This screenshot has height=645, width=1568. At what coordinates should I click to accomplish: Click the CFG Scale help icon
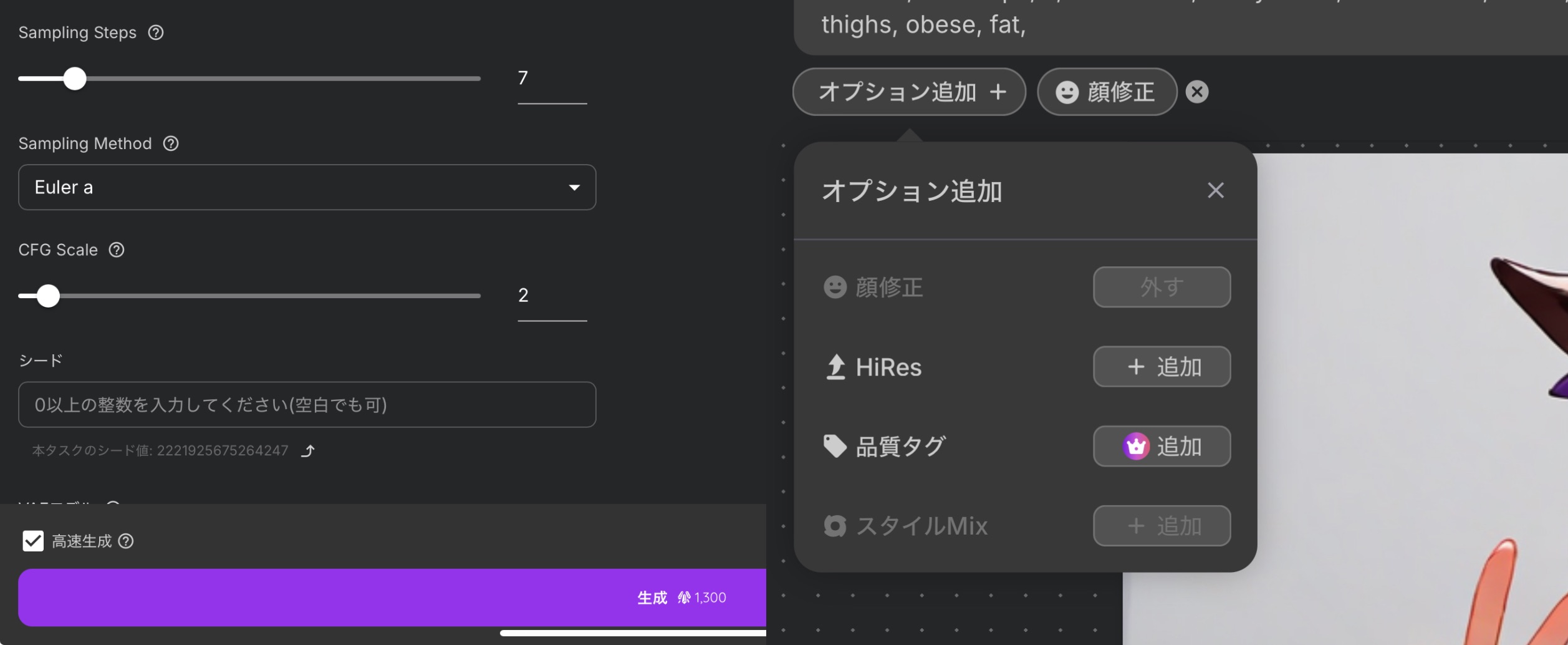[x=117, y=250]
